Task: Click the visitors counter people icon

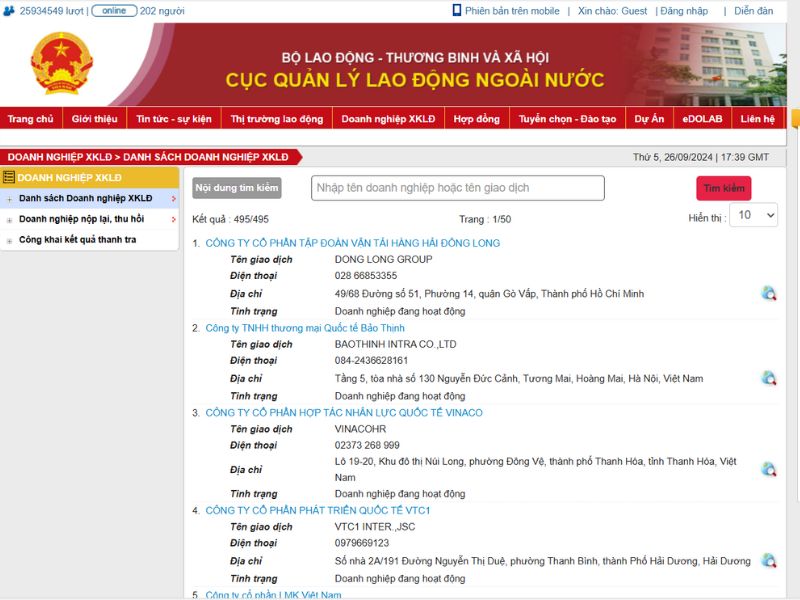Action: pos(9,11)
